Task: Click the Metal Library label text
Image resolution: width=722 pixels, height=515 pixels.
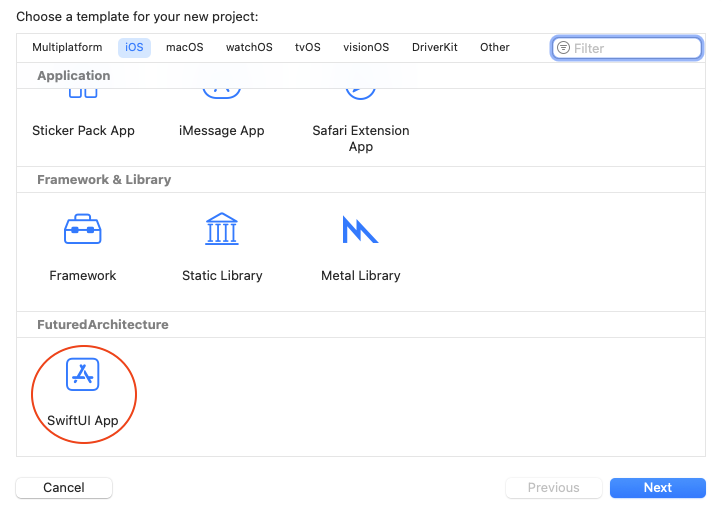Action: [x=360, y=276]
